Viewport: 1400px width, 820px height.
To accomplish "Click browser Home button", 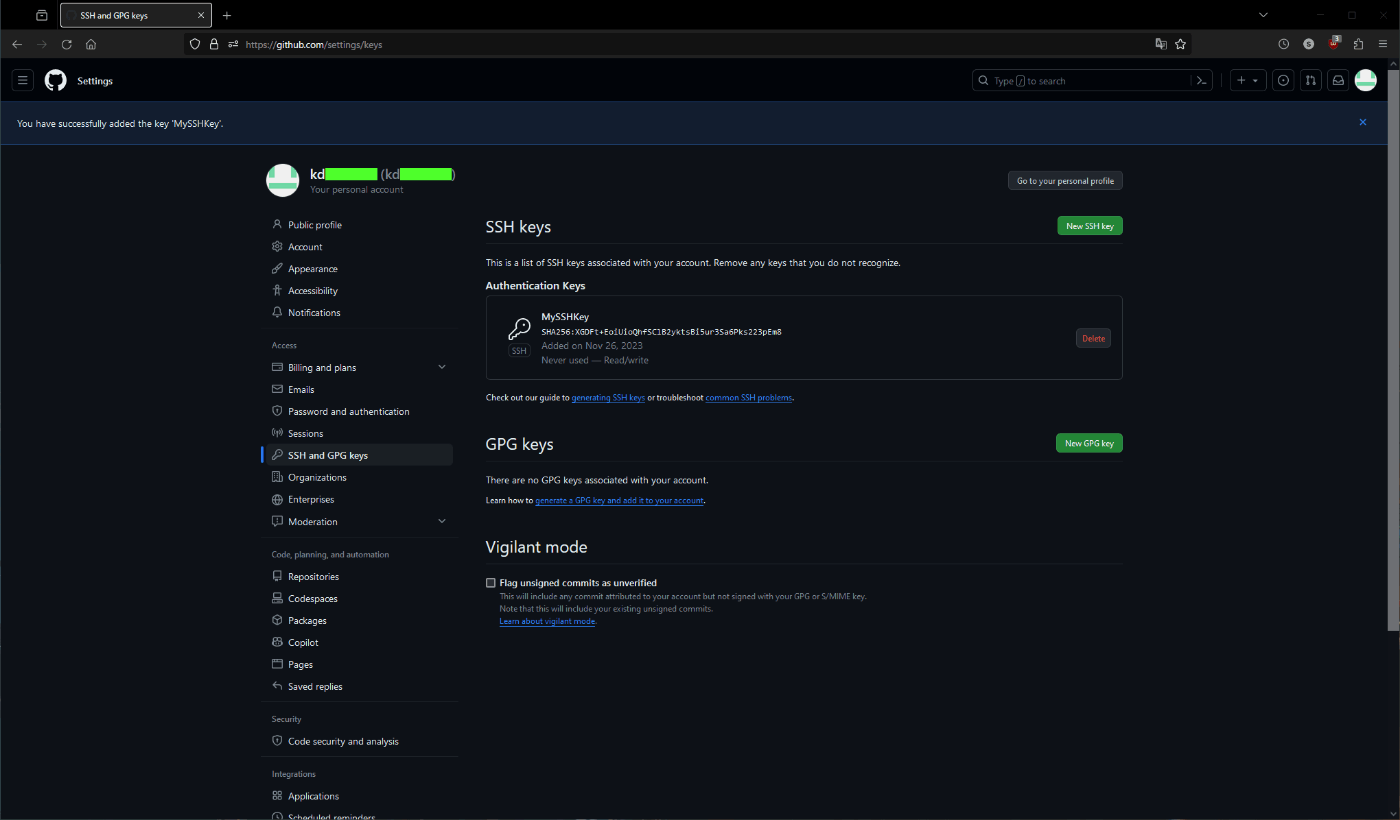I will [x=91, y=44].
